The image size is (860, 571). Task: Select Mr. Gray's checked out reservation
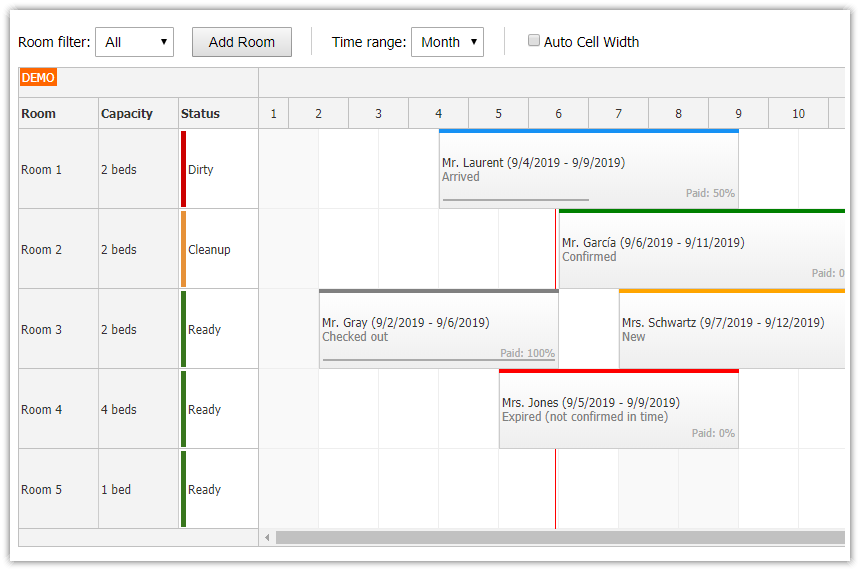438,329
